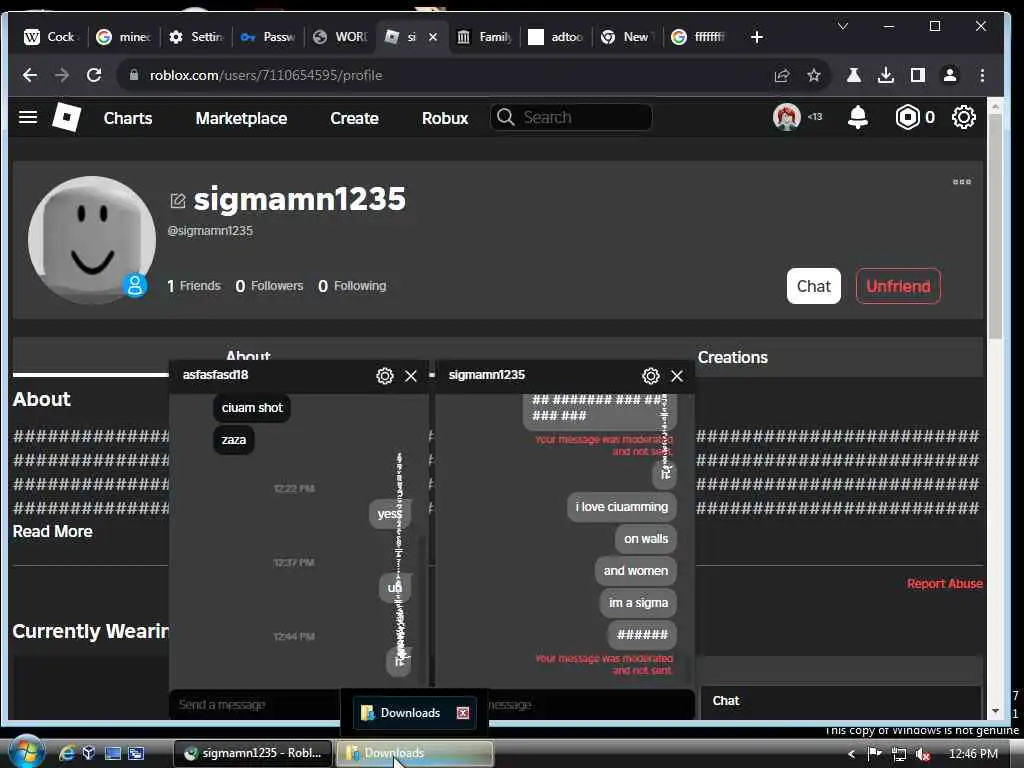Screen dimensions: 1024x768
Task: Open Roblox settings gear in navbar
Action: tap(964, 118)
